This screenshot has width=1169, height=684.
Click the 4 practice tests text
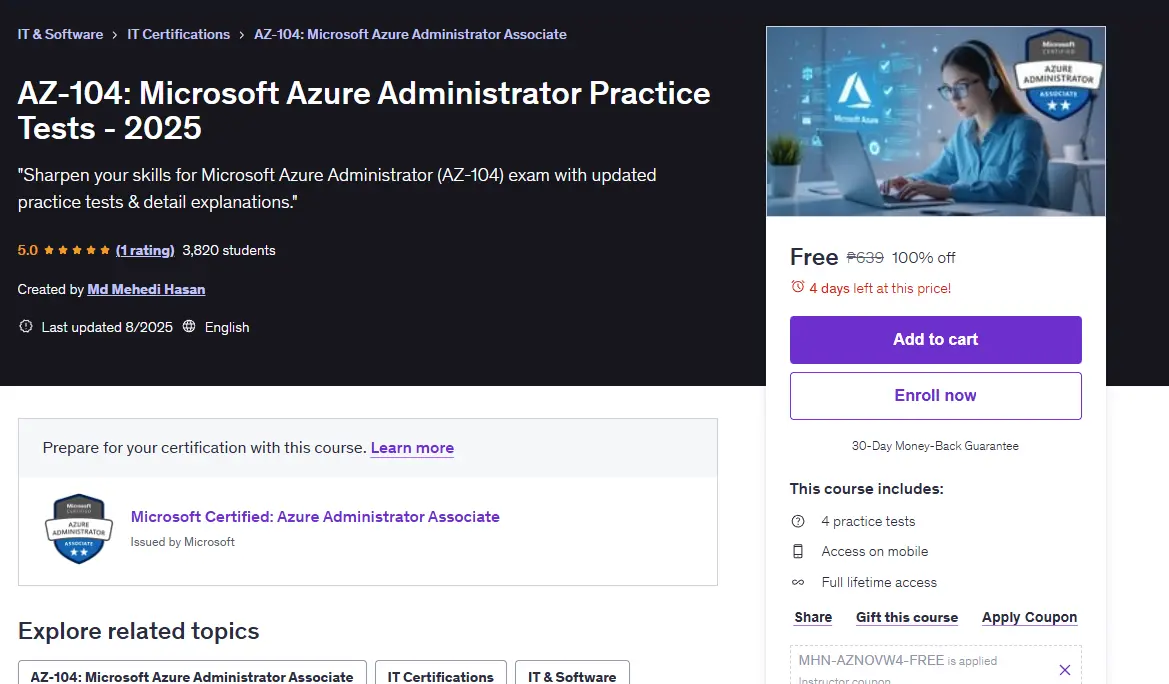869,521
